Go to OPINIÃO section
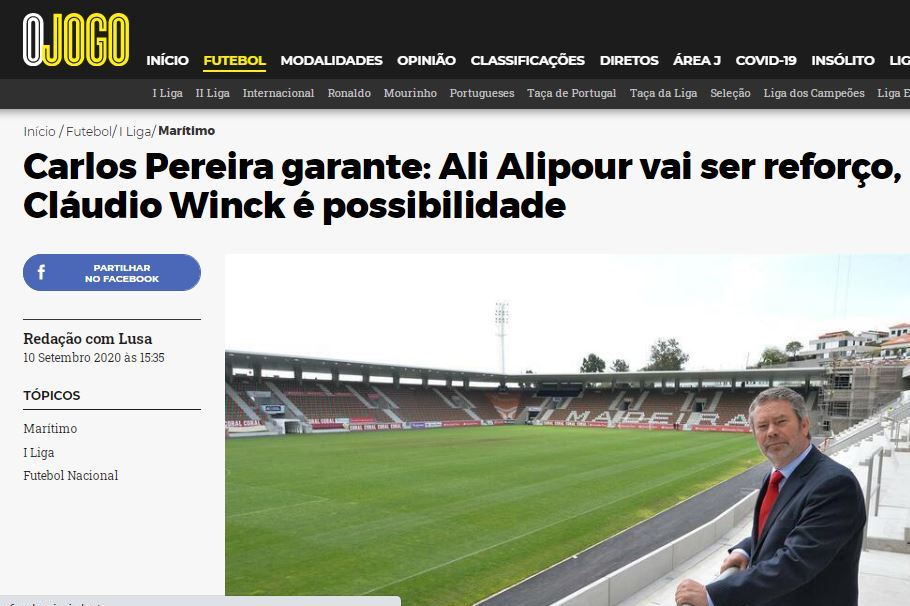 pyautogui.click(x=427, y=60)
